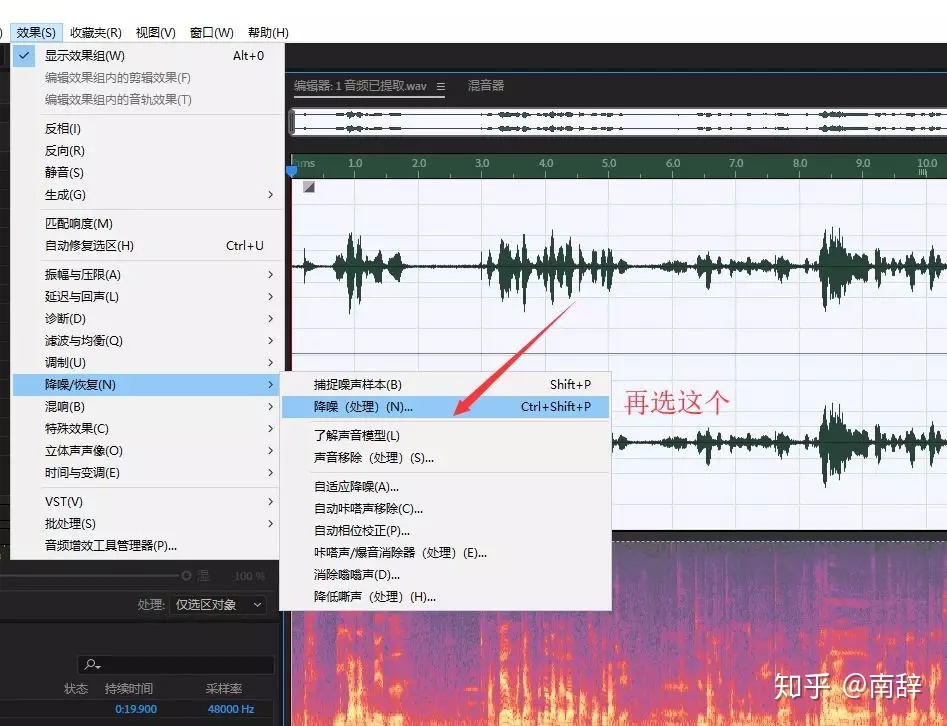
Task: Sort by 持续时间 column header
Action: pyautogui.click(x=129, y=689)
